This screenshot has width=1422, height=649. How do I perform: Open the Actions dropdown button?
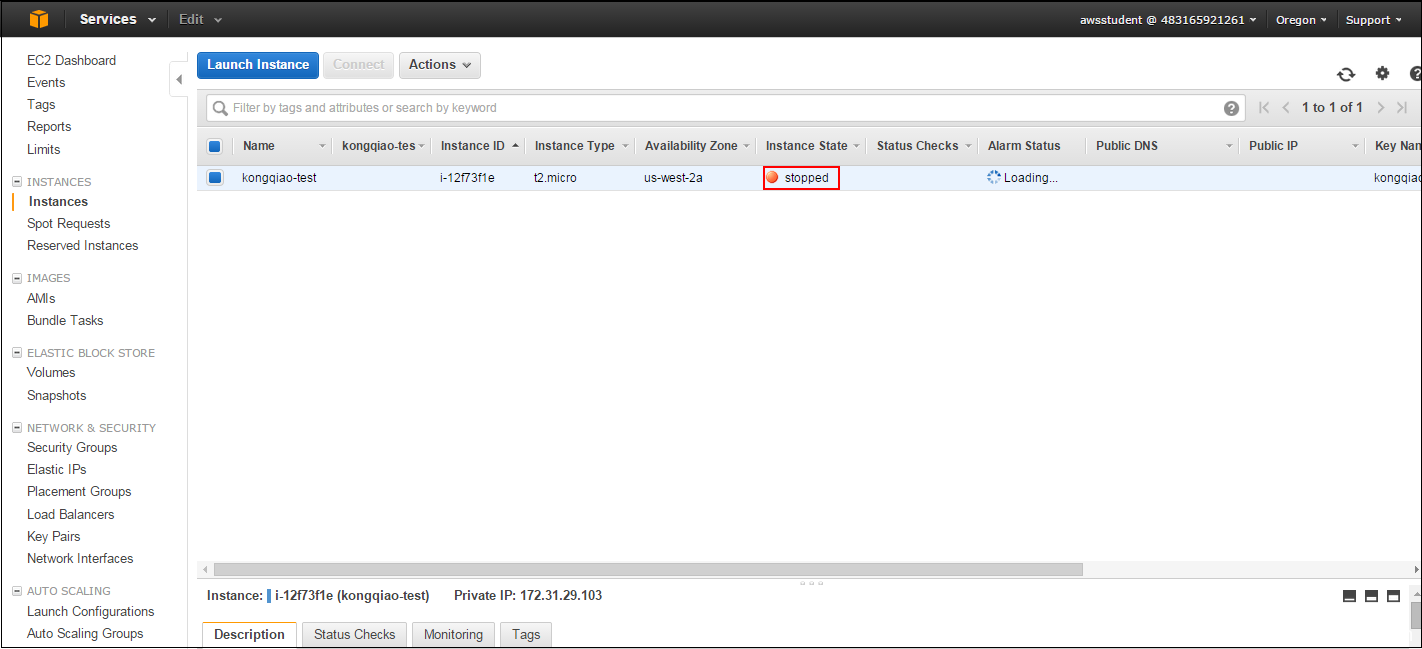439,65
